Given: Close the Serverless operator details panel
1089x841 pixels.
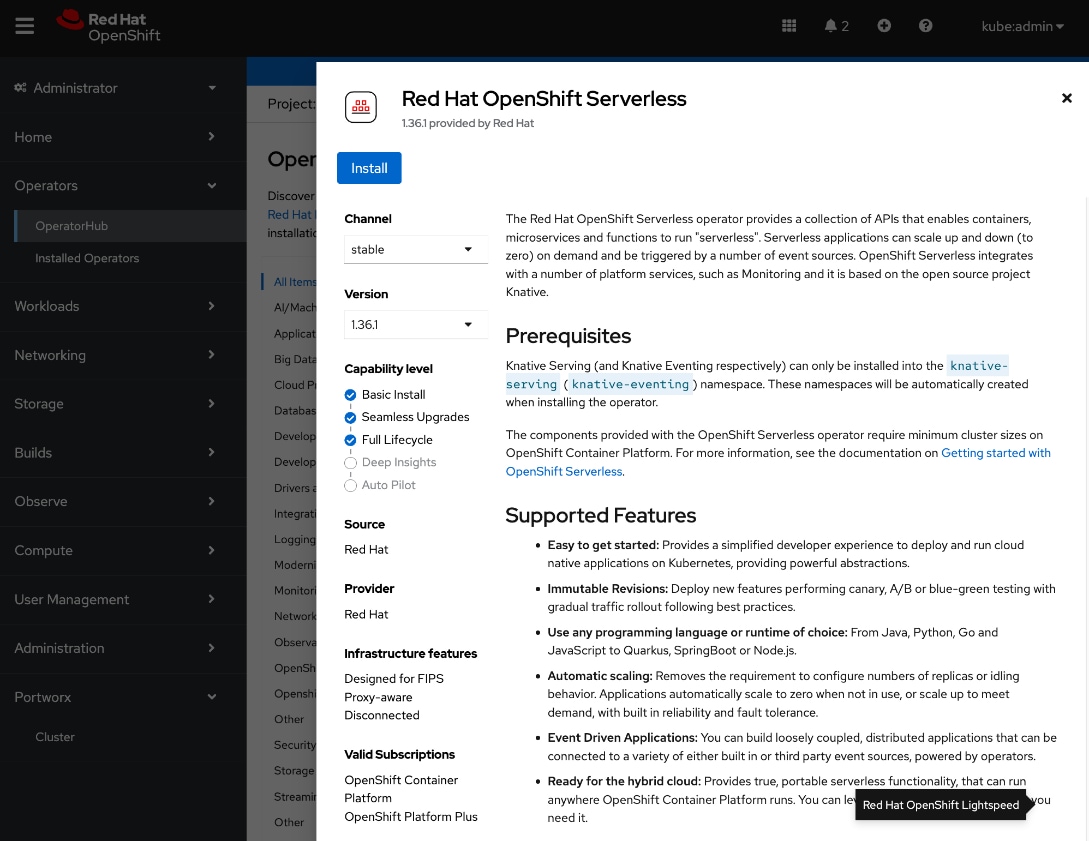Looking at the screenshot, I should pos(1066,97).
